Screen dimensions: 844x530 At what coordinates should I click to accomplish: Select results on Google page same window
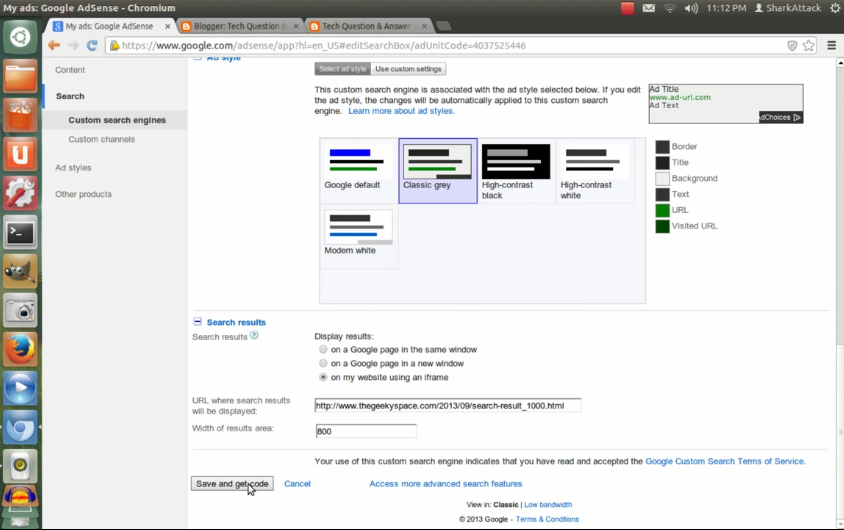tap(323, 349)
